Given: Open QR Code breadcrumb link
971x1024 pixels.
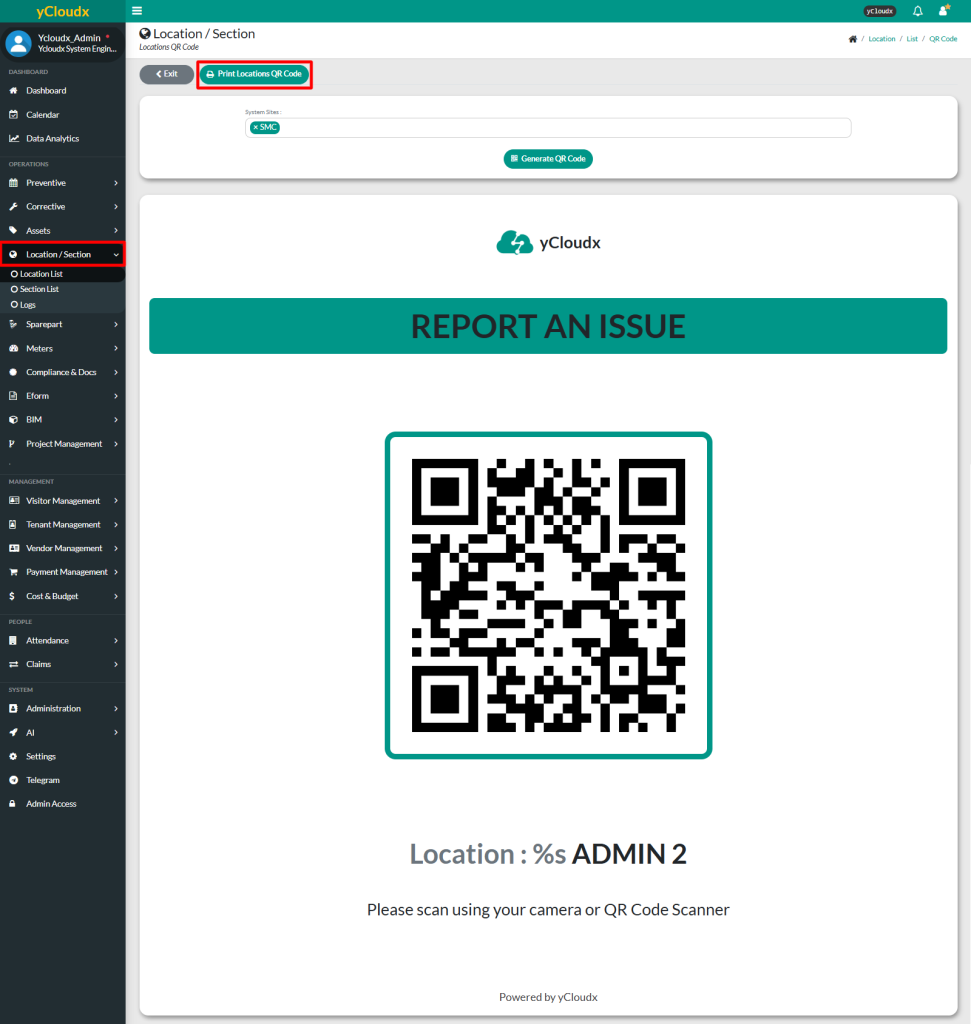Looking at the screenshot, I should [x=943, y=39].
